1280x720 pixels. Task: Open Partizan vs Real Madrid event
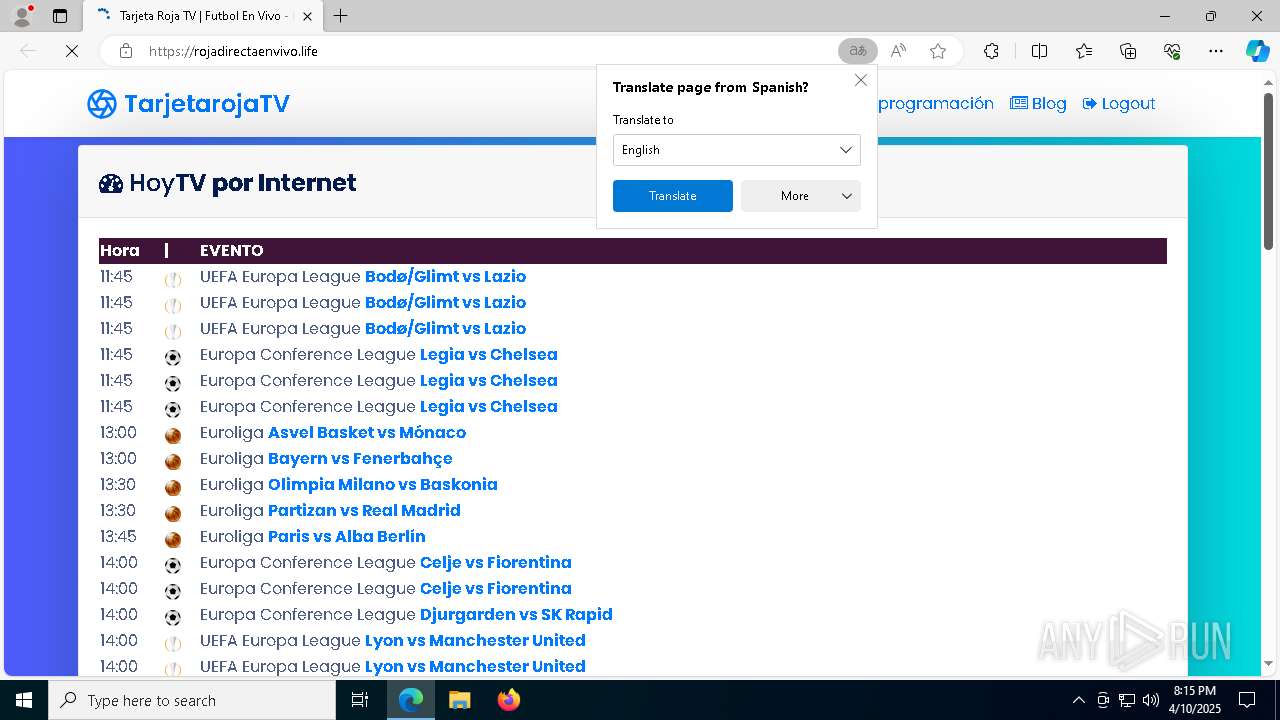pyautogui.click(x=364, y=510)
